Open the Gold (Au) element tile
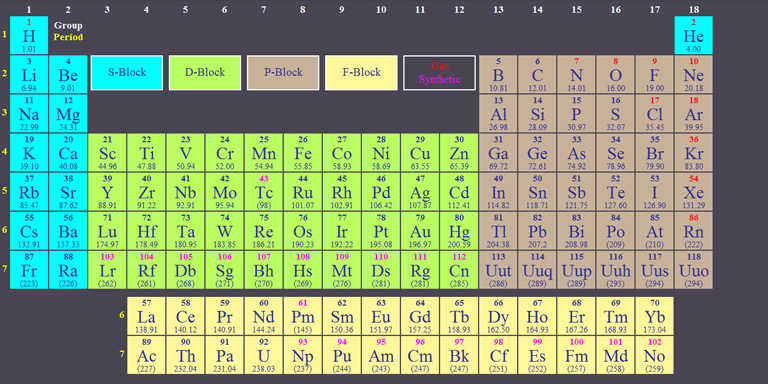 pos(420,231)
